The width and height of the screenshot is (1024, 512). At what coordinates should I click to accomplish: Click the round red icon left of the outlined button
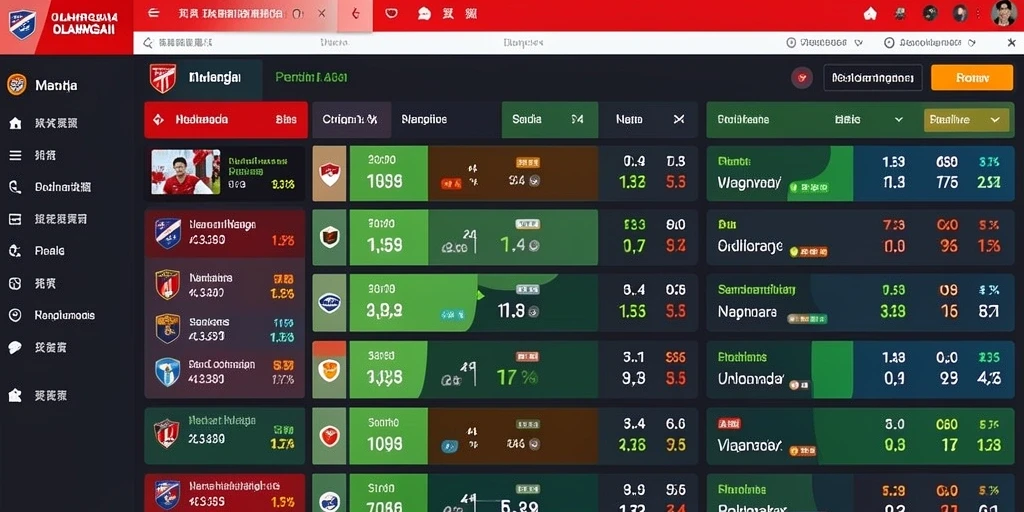pos(801,78)
